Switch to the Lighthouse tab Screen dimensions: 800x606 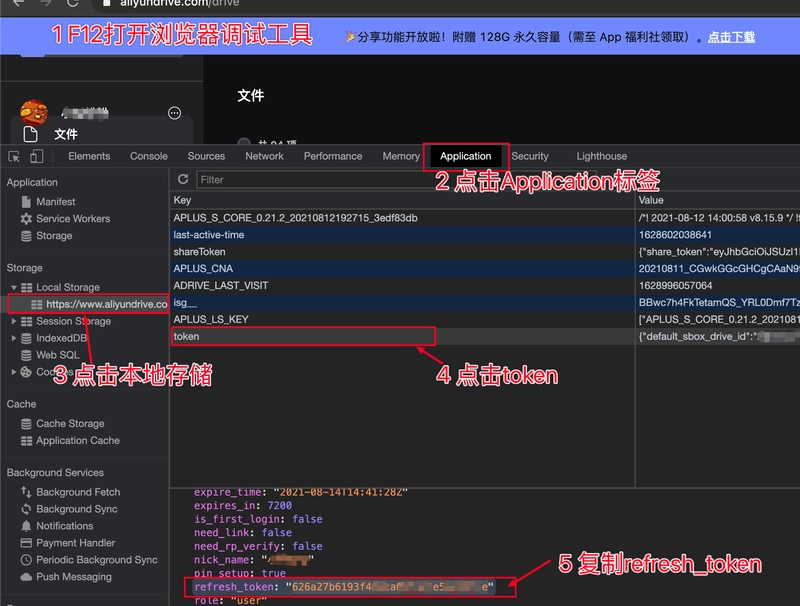pyautogui.click(x=601, y=156)
